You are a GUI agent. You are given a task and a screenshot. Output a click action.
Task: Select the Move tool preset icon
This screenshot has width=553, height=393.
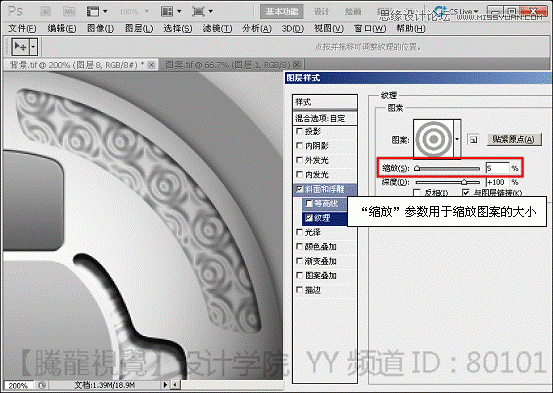[x=20, y=47]
